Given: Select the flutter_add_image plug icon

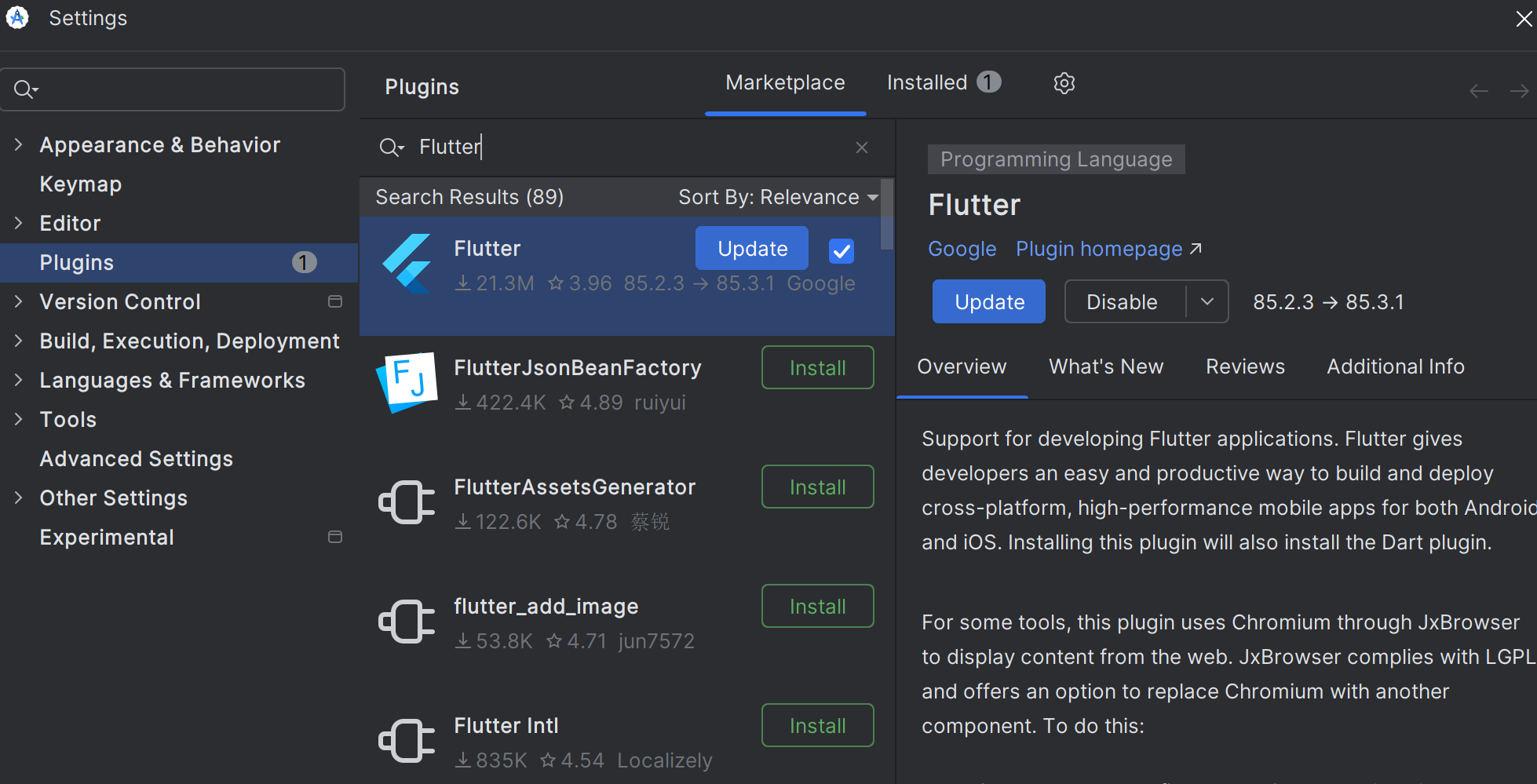Looking at the screenshot, I should pyautogui.click(x=406, y=622).
